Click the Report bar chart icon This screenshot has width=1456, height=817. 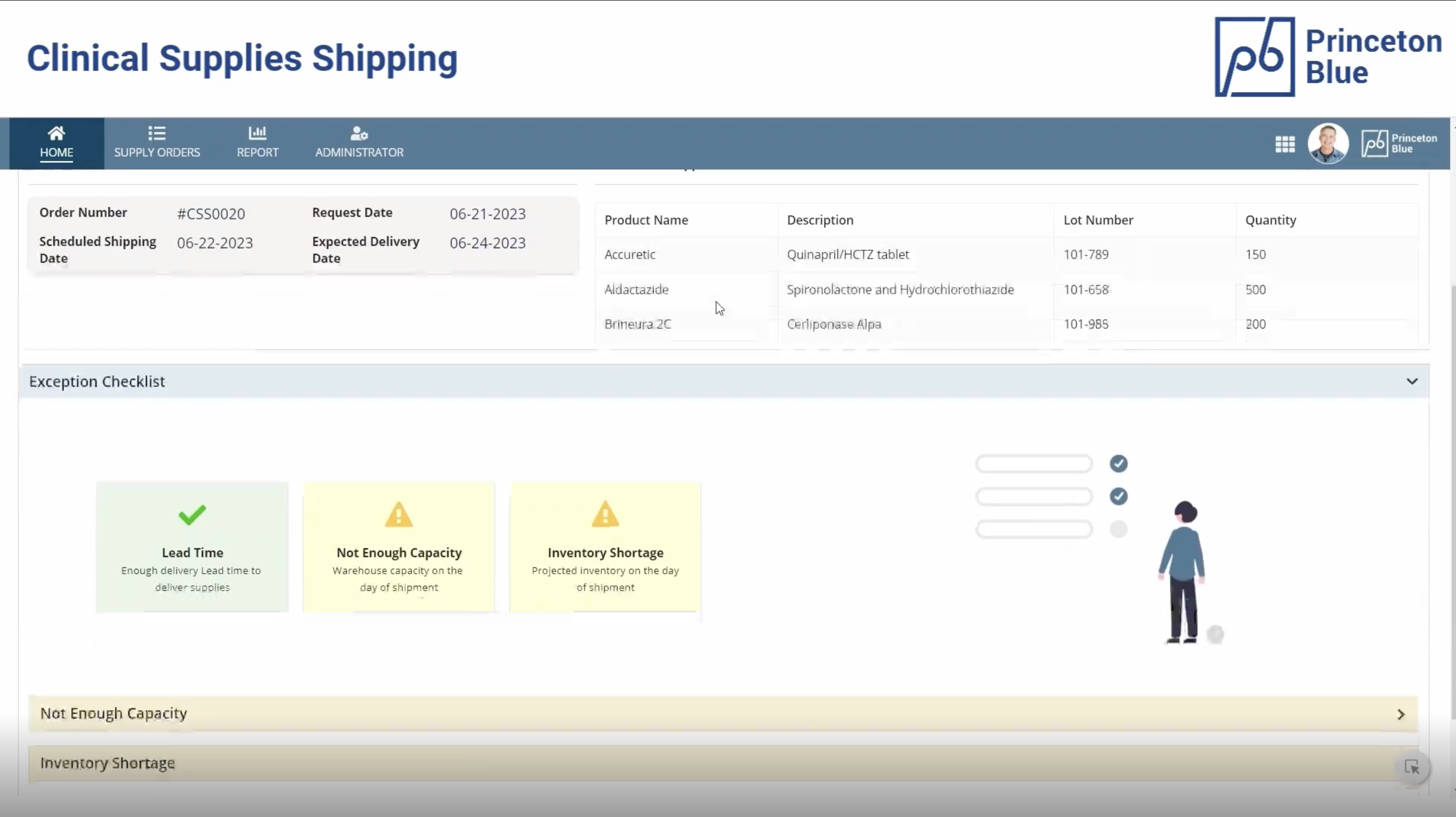[x=257, y=133]
